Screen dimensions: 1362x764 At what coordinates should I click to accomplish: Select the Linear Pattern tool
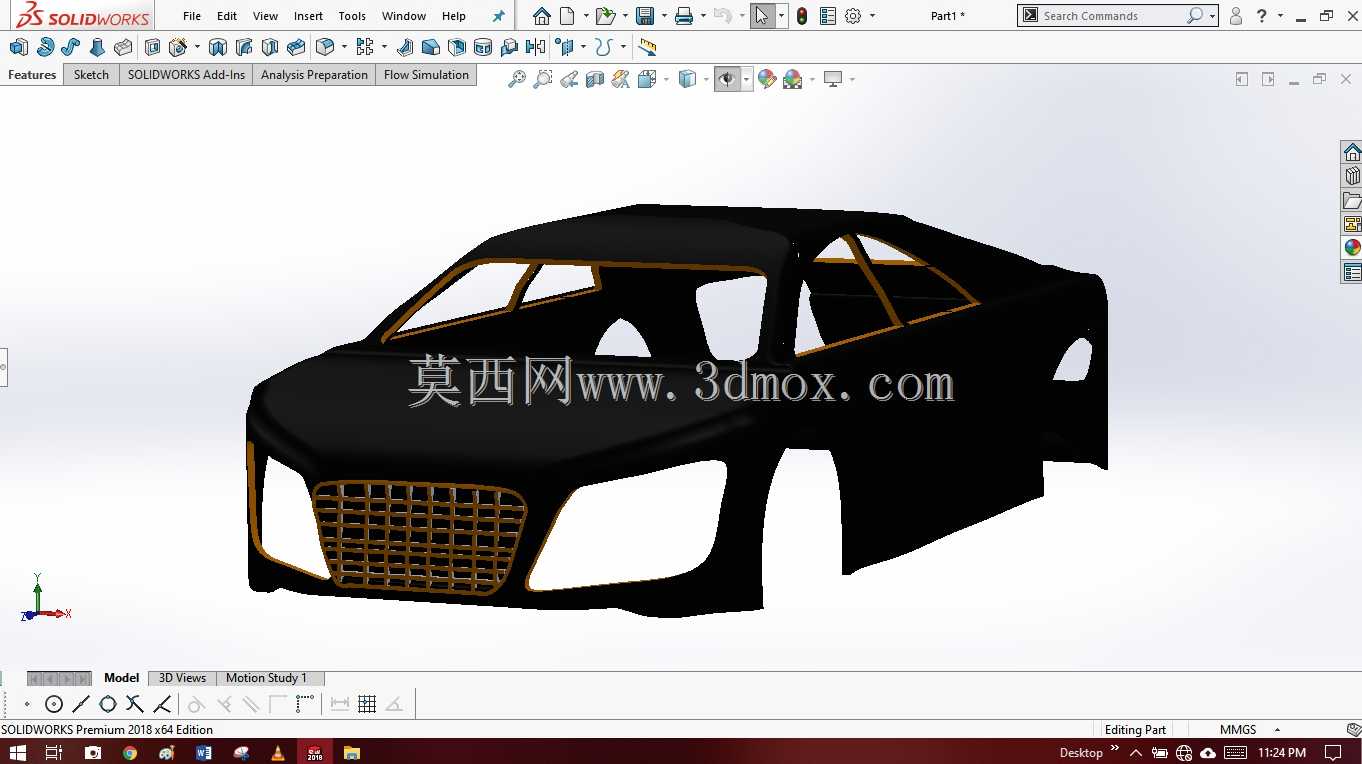364,47
